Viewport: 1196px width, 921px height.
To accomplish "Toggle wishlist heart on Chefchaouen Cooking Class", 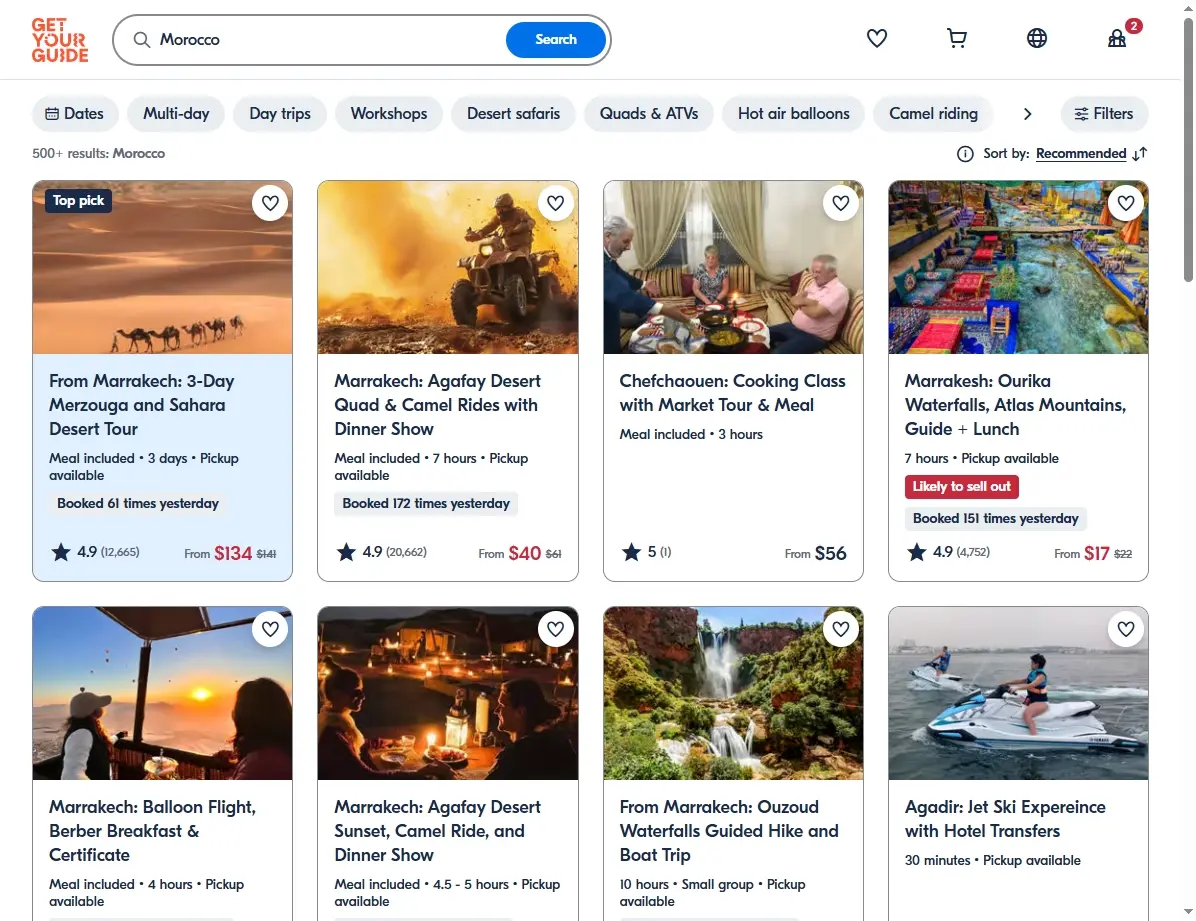I will point(841,203).
